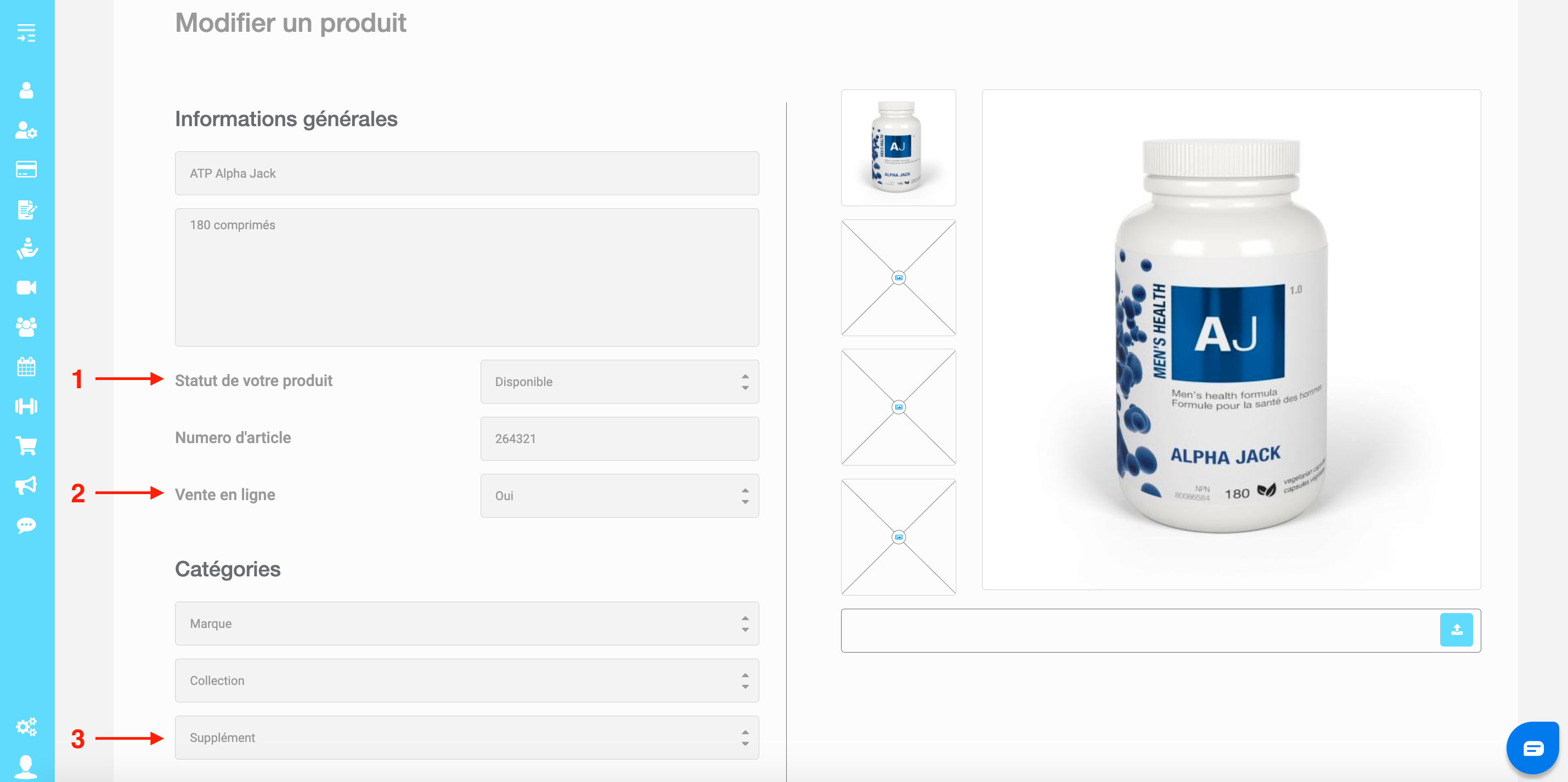The height and width of the screenshot is (782, 1568).
Task: Click the blue image upload button
Action: (x=1456, y=629)
